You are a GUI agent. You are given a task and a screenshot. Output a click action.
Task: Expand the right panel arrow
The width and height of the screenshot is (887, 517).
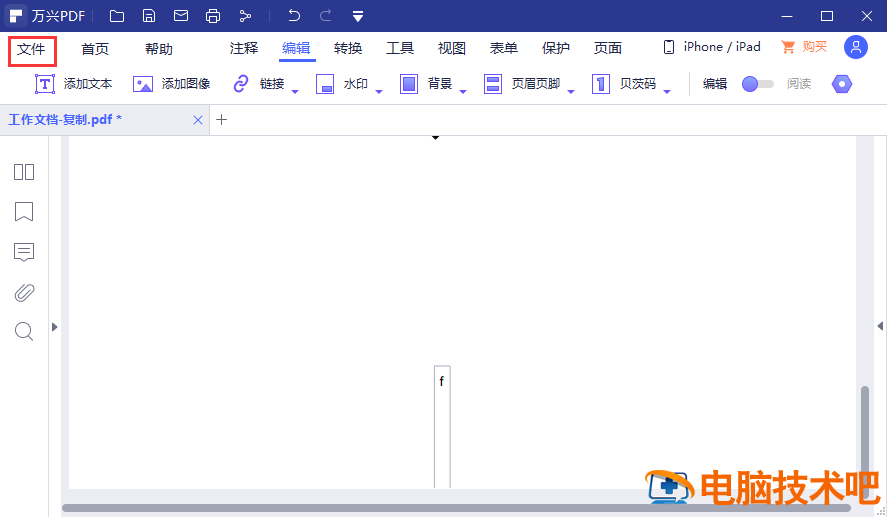pyautogui.click(x=880, y=326)
